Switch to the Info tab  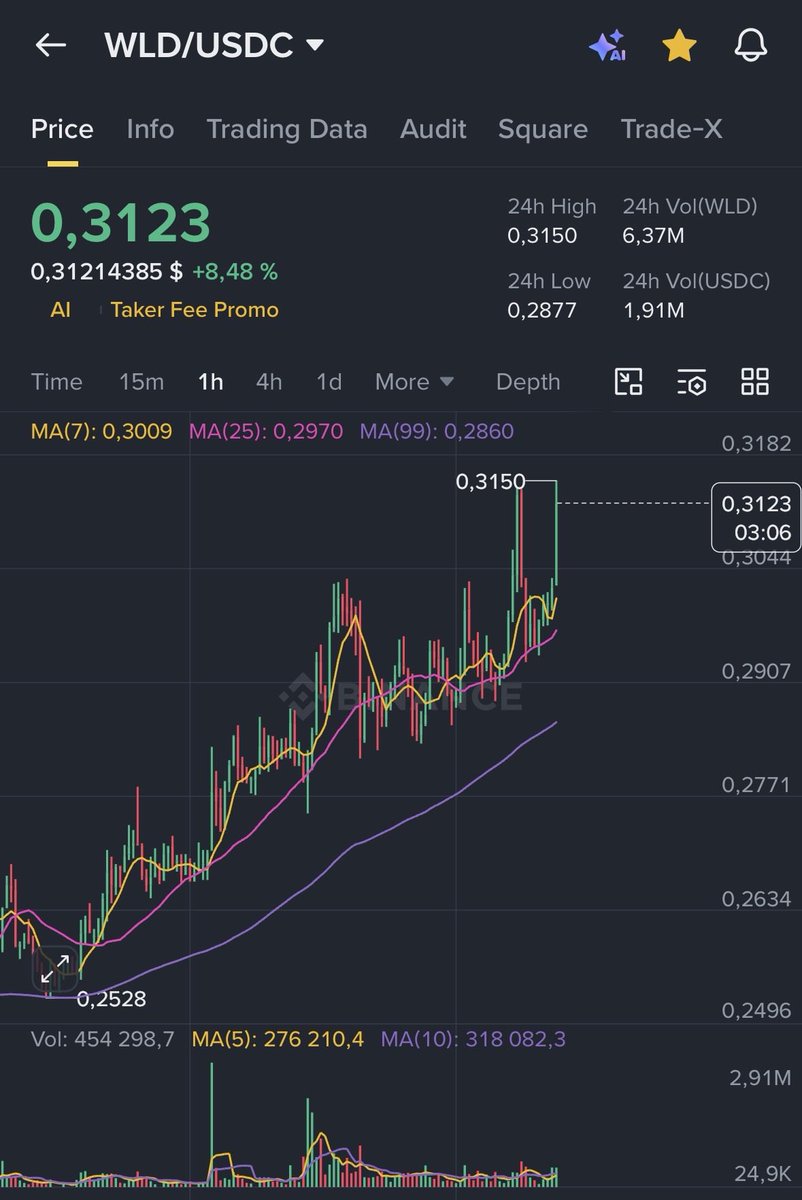(150, 129)
